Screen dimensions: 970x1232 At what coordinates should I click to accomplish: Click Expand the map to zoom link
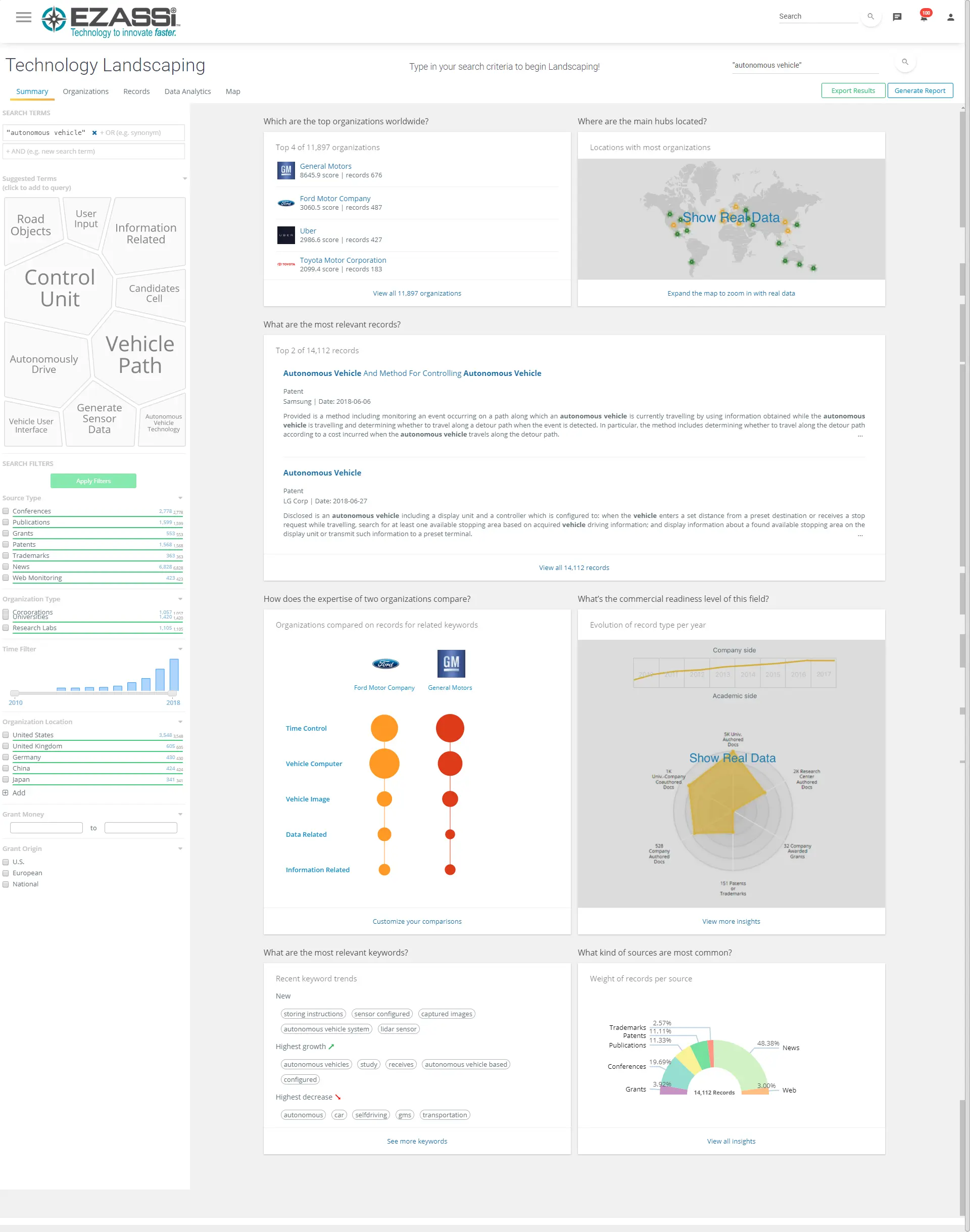pos(731,293)
